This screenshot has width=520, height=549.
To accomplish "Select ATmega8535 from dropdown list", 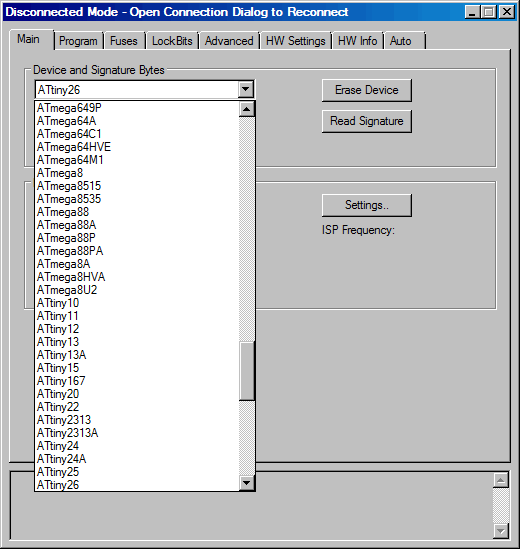I will point(137,199).
